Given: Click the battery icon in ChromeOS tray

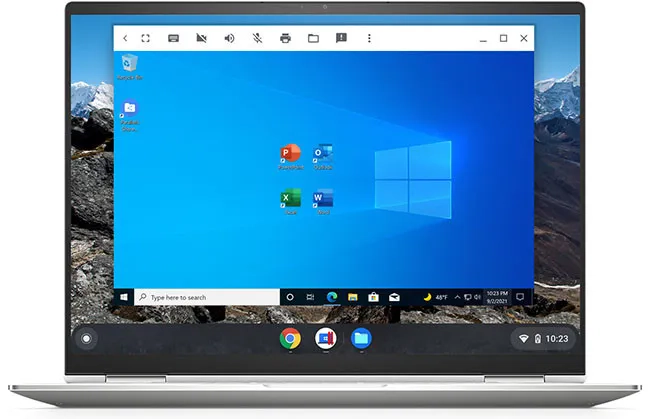Looking at the screenshot, I should coord(538,339).
